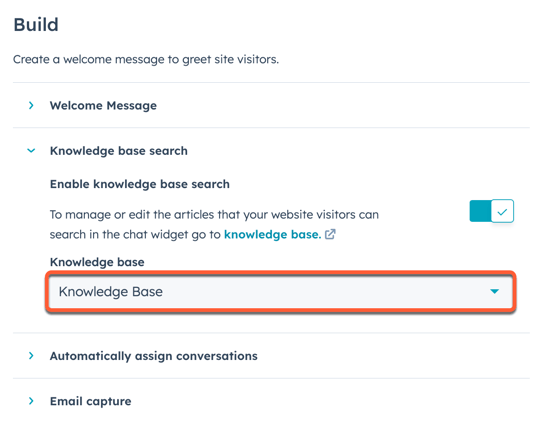Click the Welcome Message section title

tap(103, 105)
